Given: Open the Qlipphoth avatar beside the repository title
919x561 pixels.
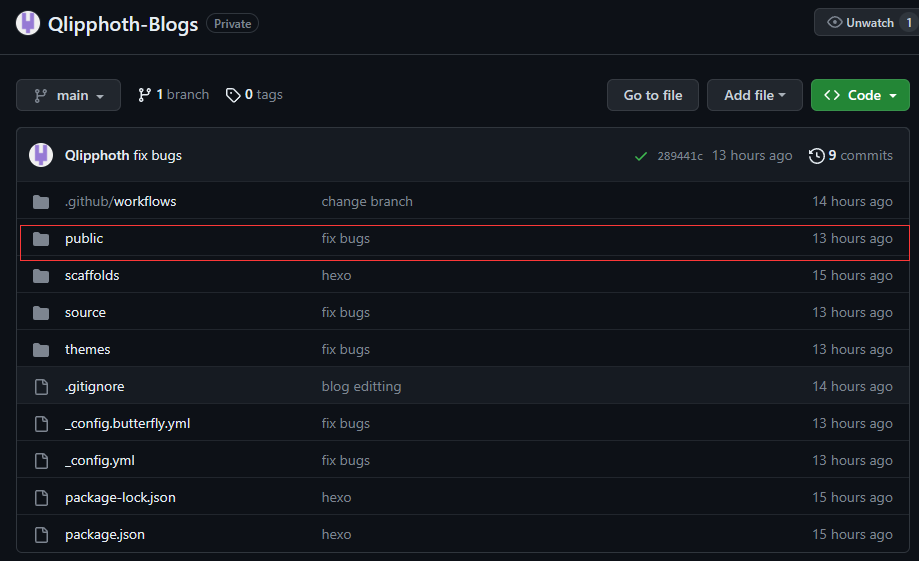Looking at the screenshot, I should click(28, 23).
